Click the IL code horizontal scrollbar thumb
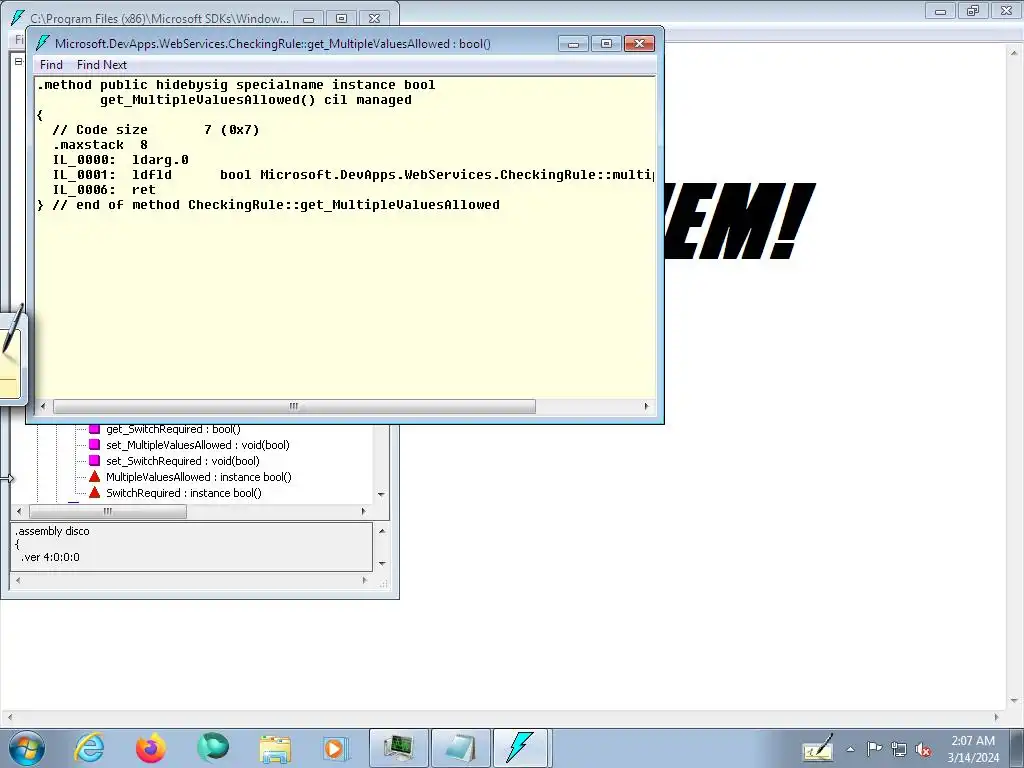The width and height of the screenshot is (1024, 768). pos(294,406)
